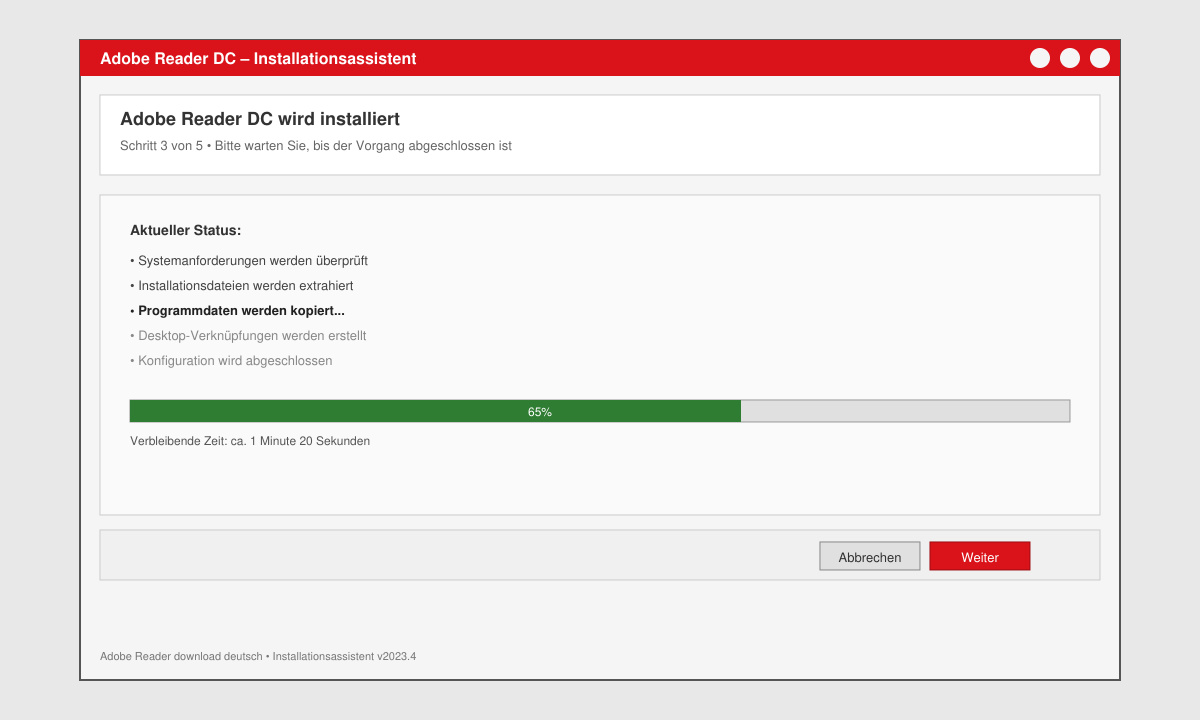Screen dimensions: 1200x720
Task: Select 'Systemanforderungen werden überprüft' status line
Action: pos(249,261)
